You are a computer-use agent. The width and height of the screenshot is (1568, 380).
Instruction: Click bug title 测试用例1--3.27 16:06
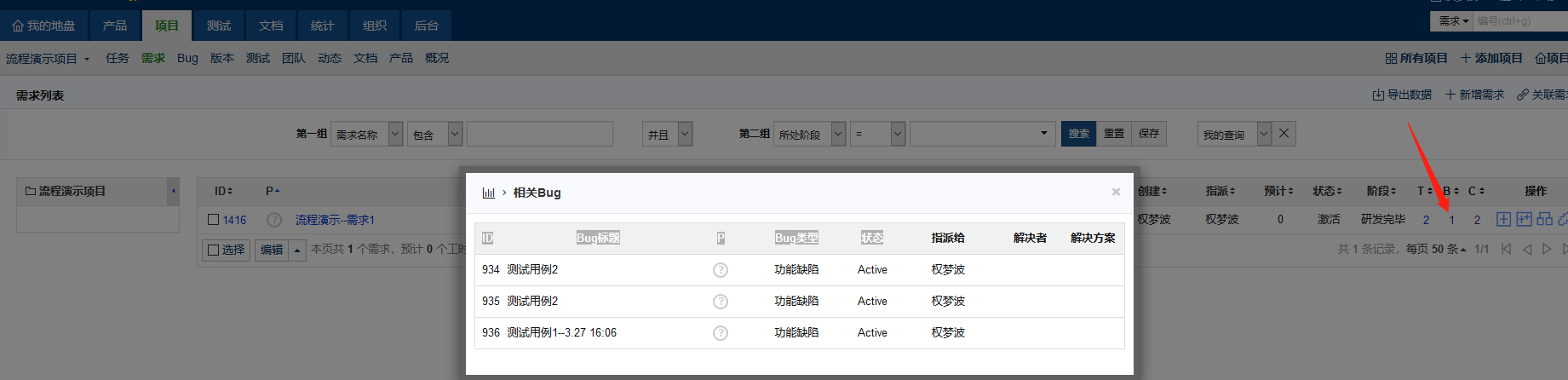(562, 333)
